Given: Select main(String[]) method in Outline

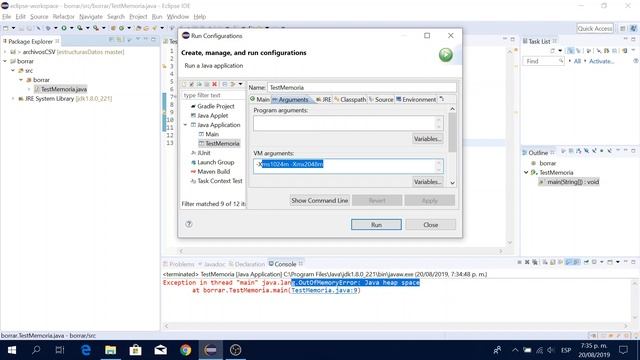Looking at the screenshot, I should [569, 182].
